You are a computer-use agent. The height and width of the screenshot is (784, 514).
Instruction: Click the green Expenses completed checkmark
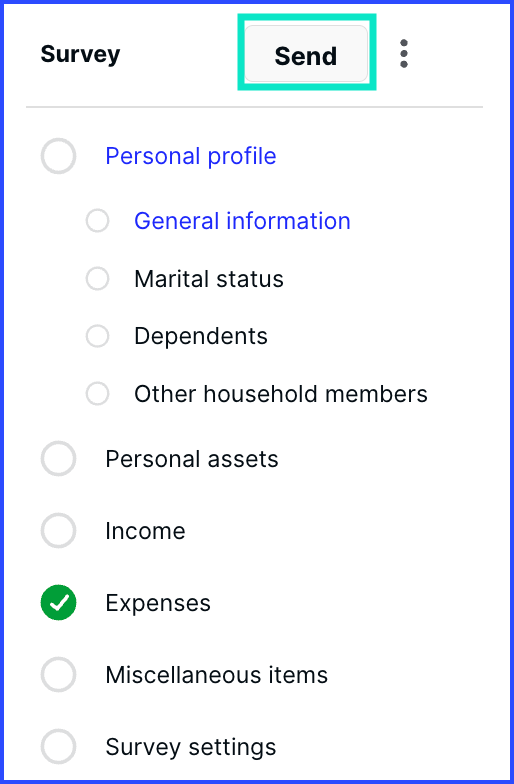[x=58, y=602]
